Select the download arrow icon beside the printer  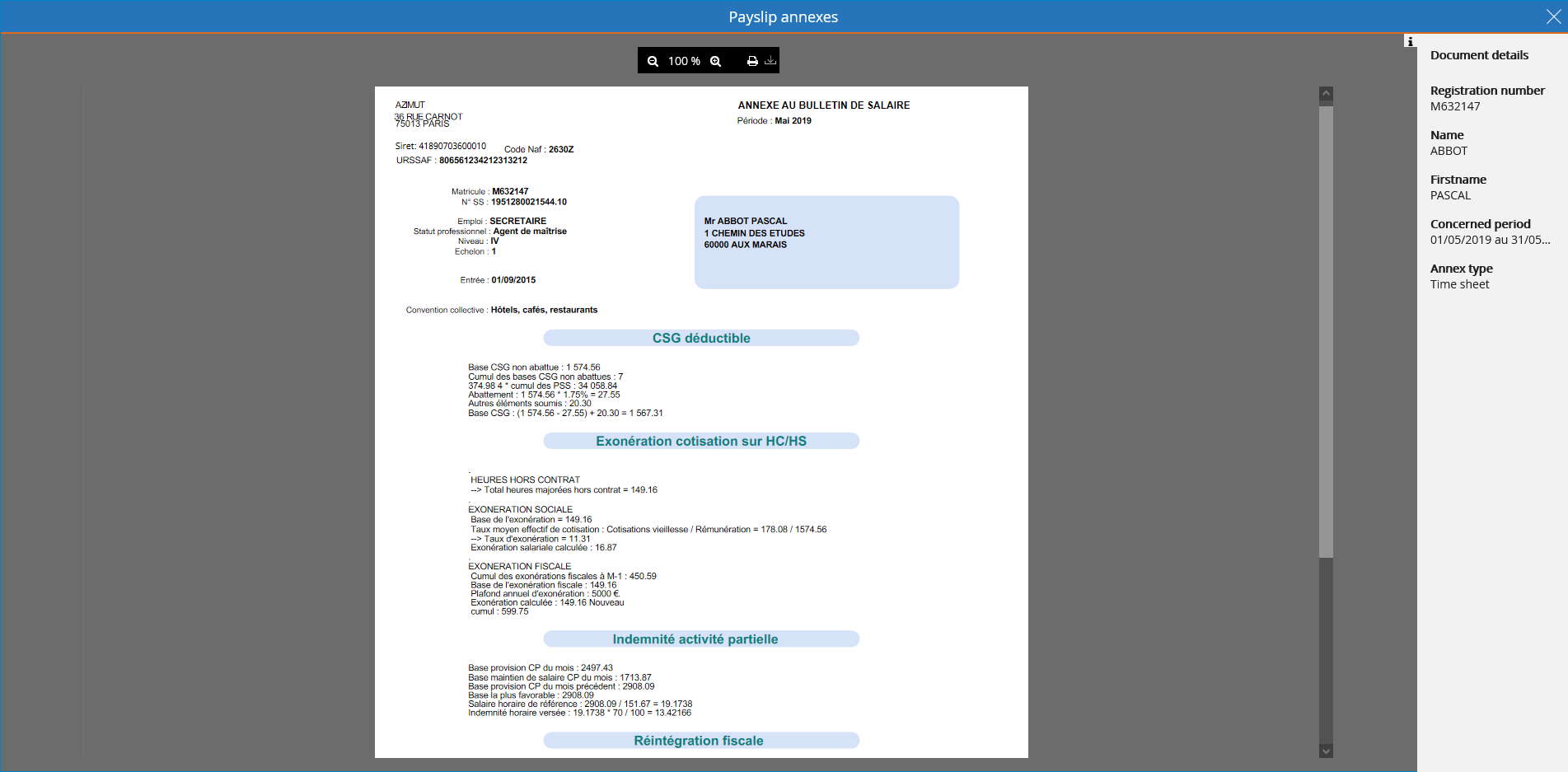click(x=770, y=60)
